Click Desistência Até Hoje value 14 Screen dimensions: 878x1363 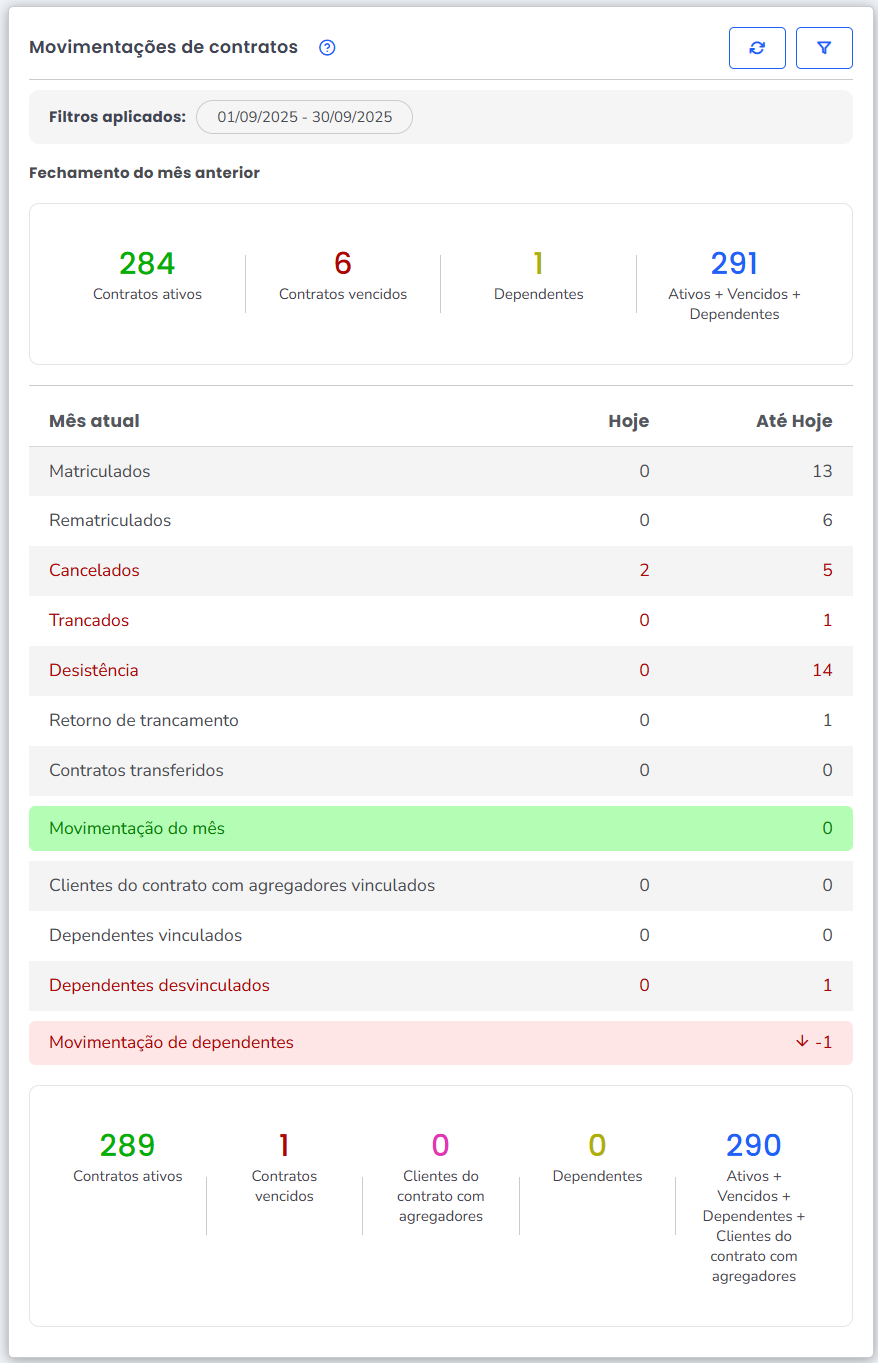tap(822, 670)
